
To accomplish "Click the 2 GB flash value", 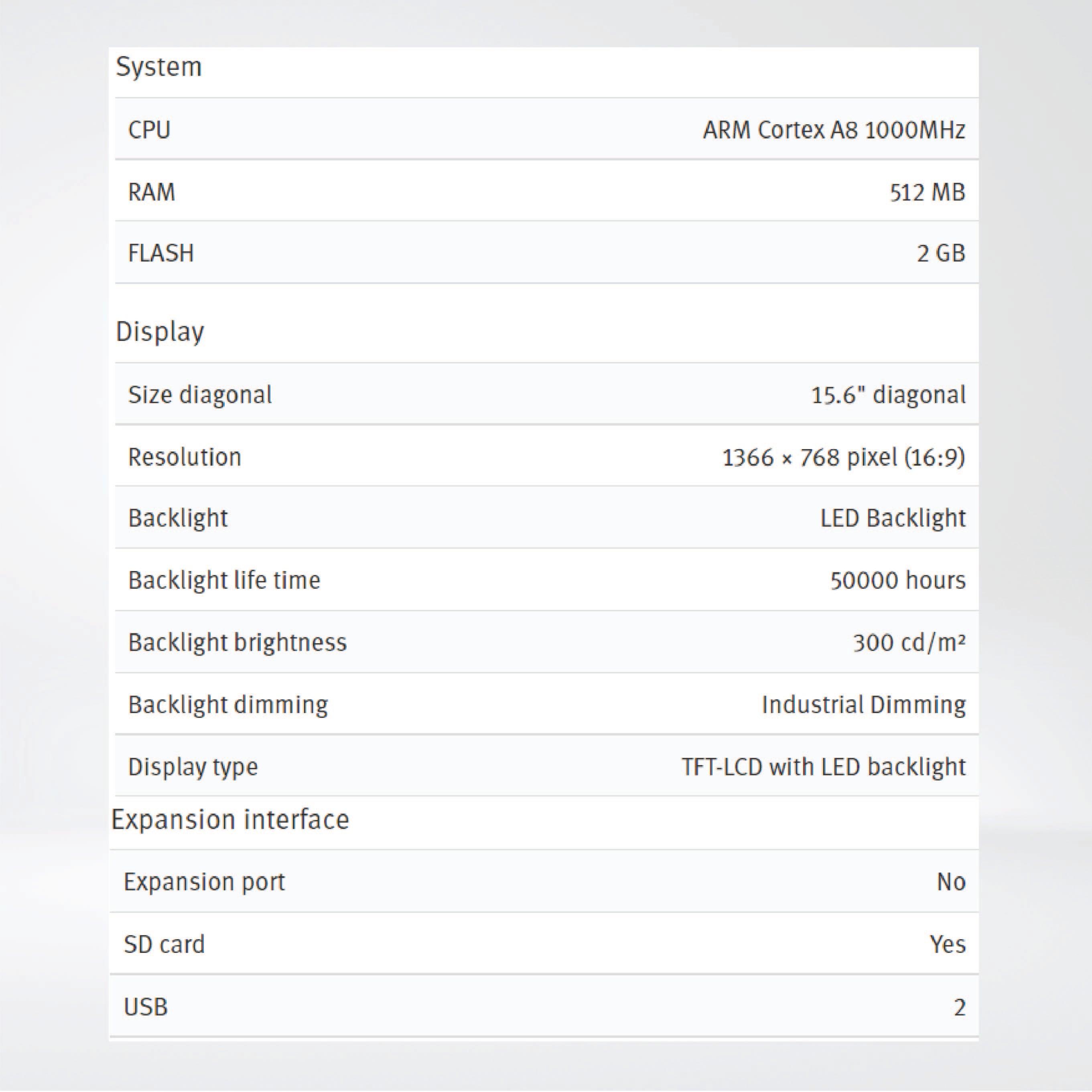I will (x=940, y=253).
